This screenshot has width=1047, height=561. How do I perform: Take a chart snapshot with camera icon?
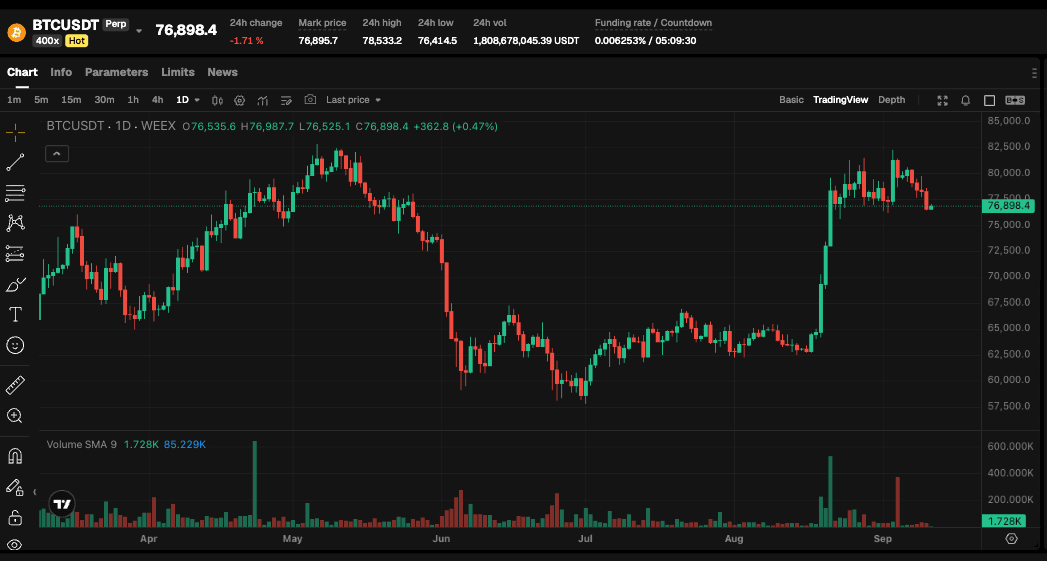pyautogui.click(x=310, y=100)
